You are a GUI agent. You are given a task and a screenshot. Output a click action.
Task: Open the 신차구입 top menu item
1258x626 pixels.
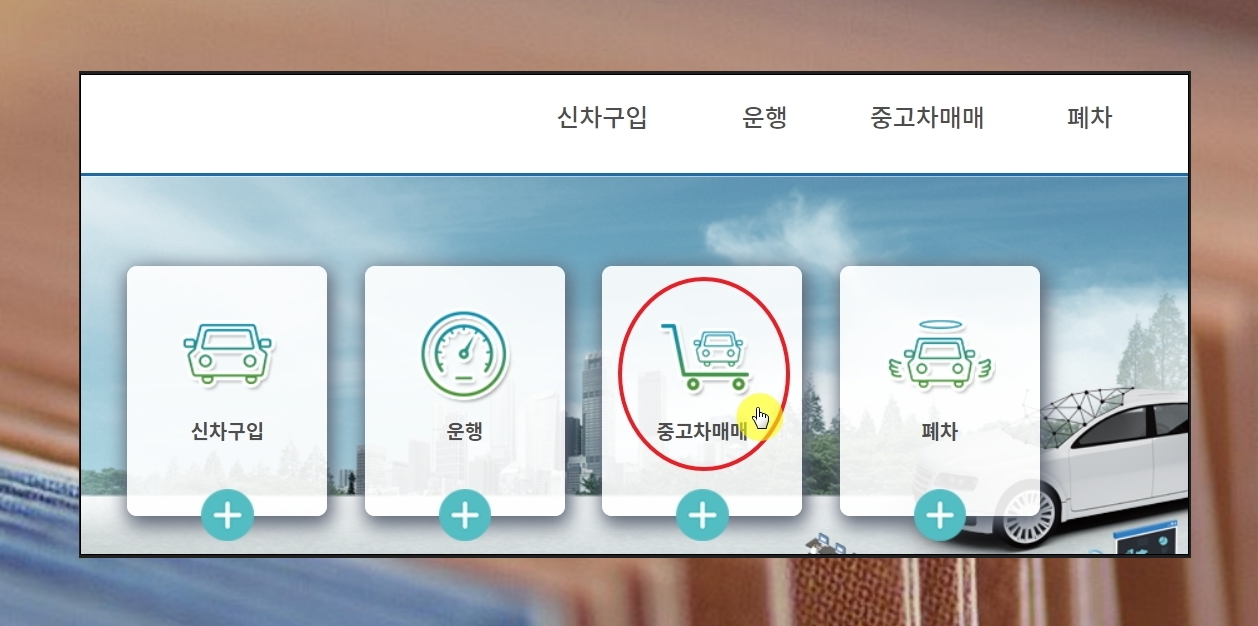[602, 118]
